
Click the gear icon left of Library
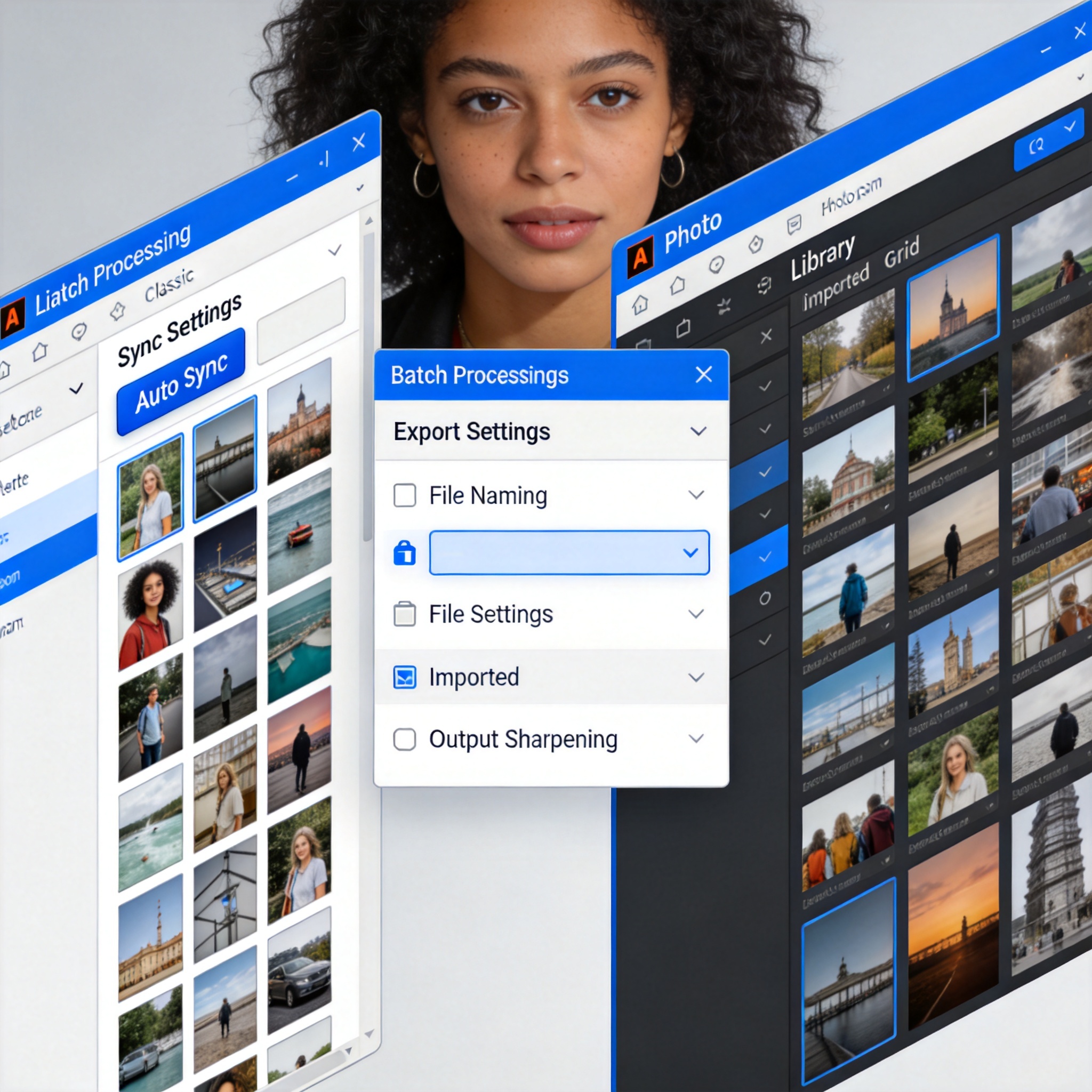click(764, 285)
